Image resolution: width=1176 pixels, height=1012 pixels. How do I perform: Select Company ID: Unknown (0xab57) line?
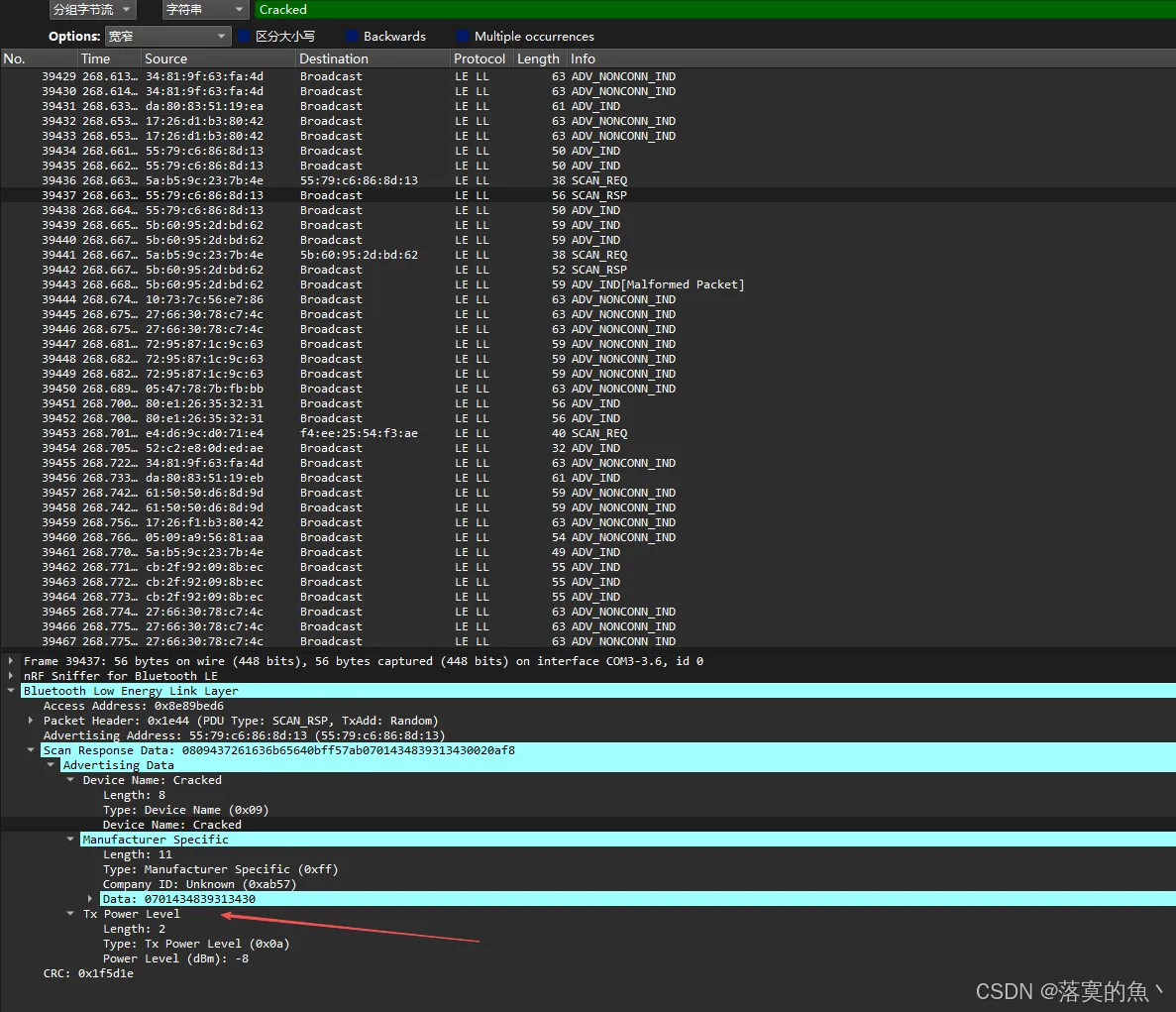point(199,884)
